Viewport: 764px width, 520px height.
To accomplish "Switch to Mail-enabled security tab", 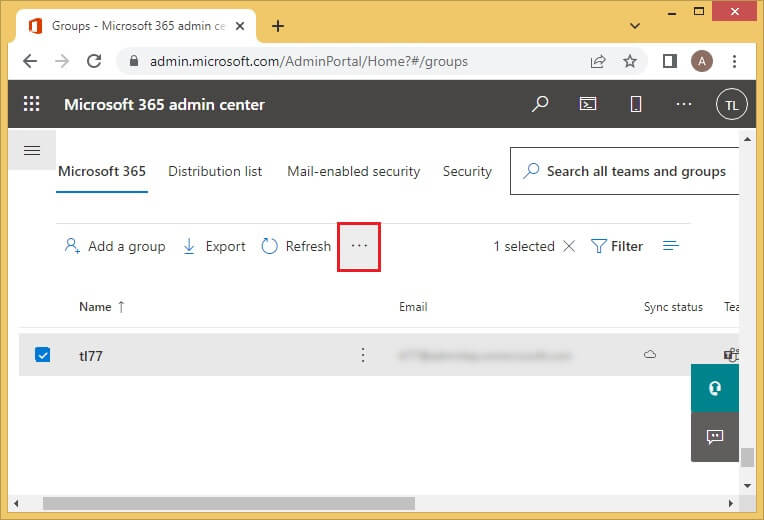I will [353, 171].
